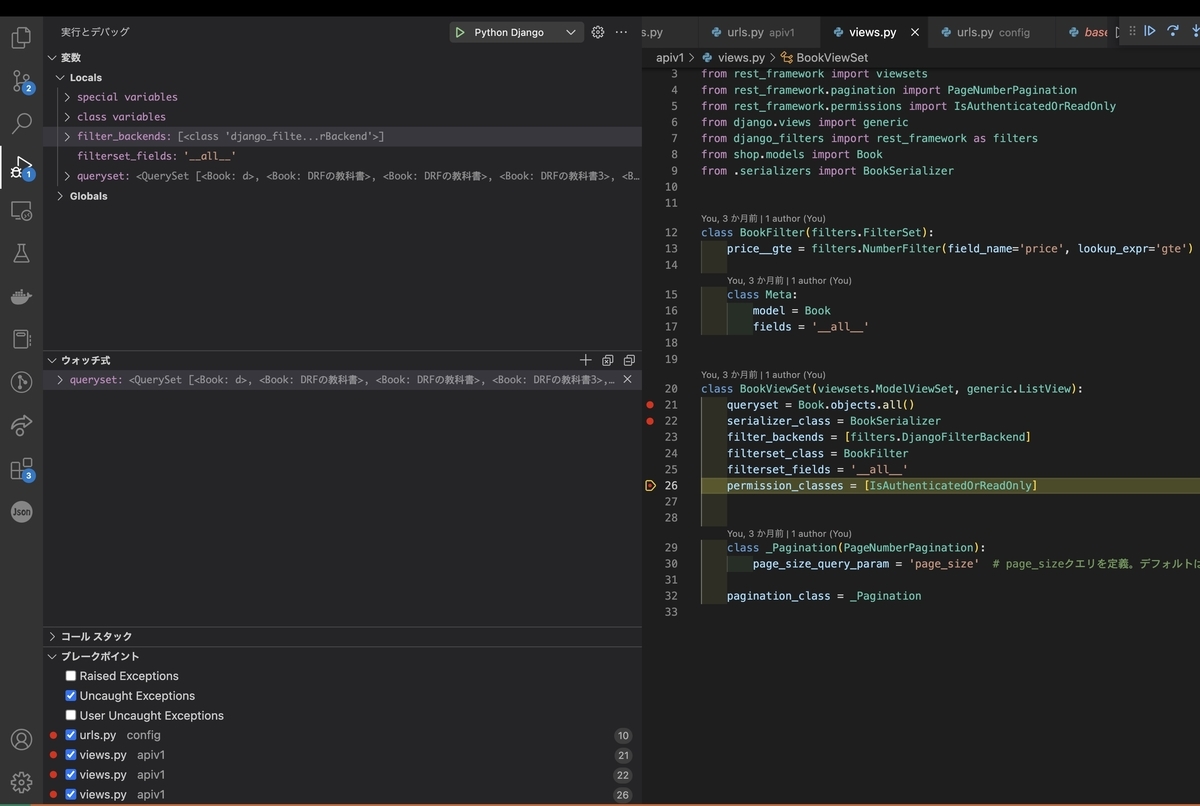Viewport: 1200px width, 806px height.
Task: Open the Docker view icon
Action: click(21, 297)
